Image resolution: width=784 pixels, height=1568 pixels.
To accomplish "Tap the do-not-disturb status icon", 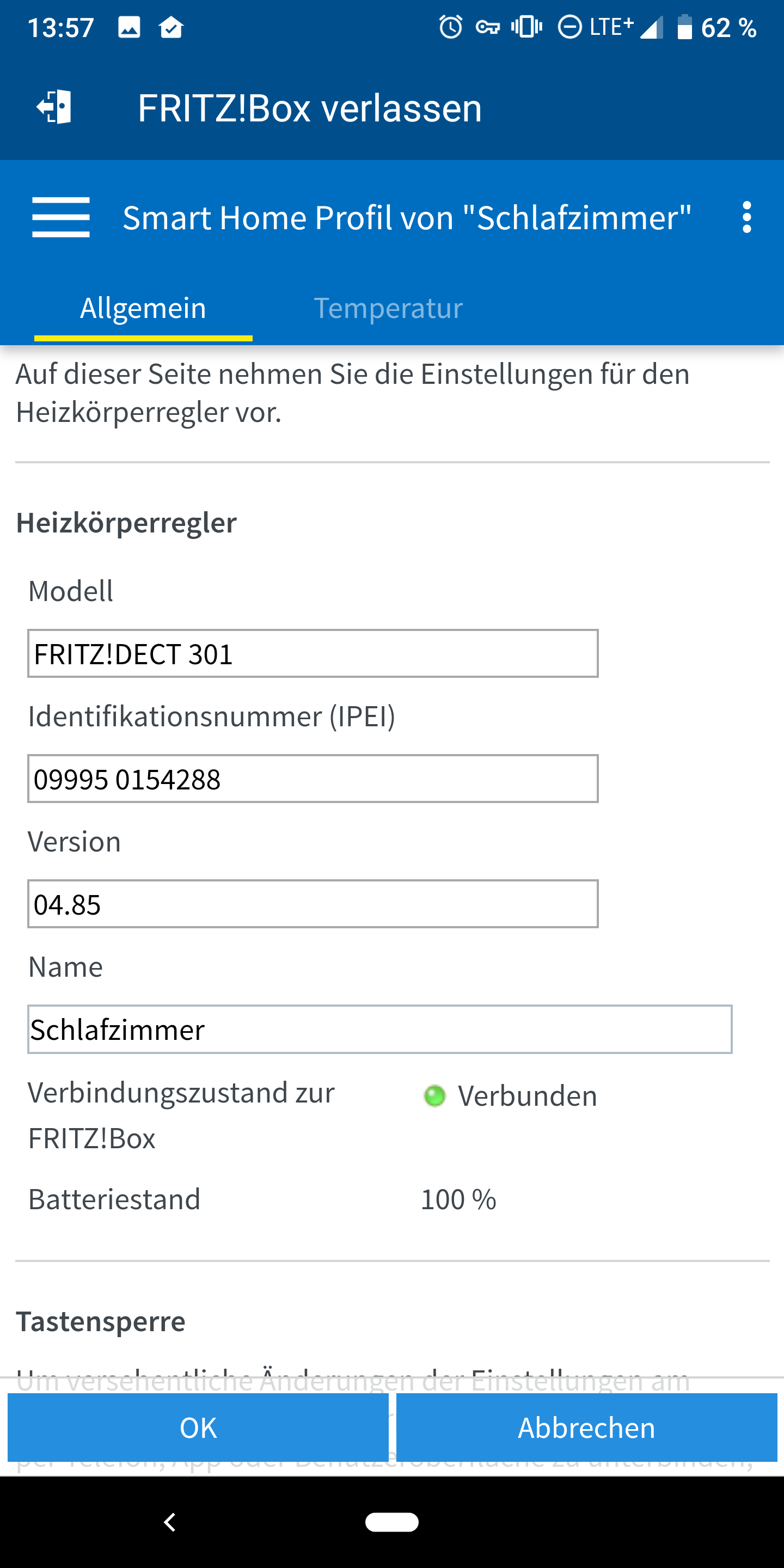I will (x=569, y=27).
